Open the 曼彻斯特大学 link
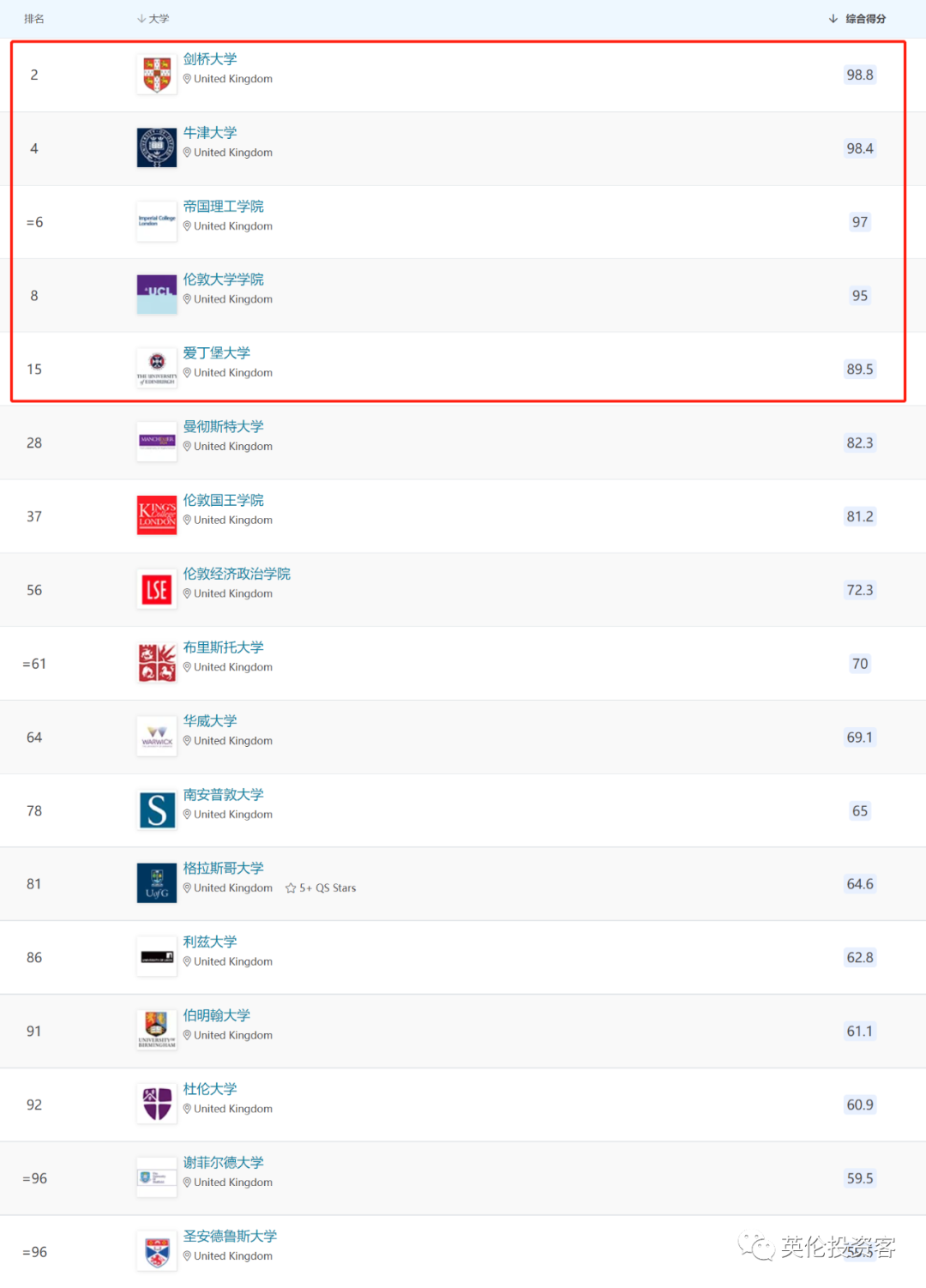Screen dimensions: 926x1288 (224, 427)
